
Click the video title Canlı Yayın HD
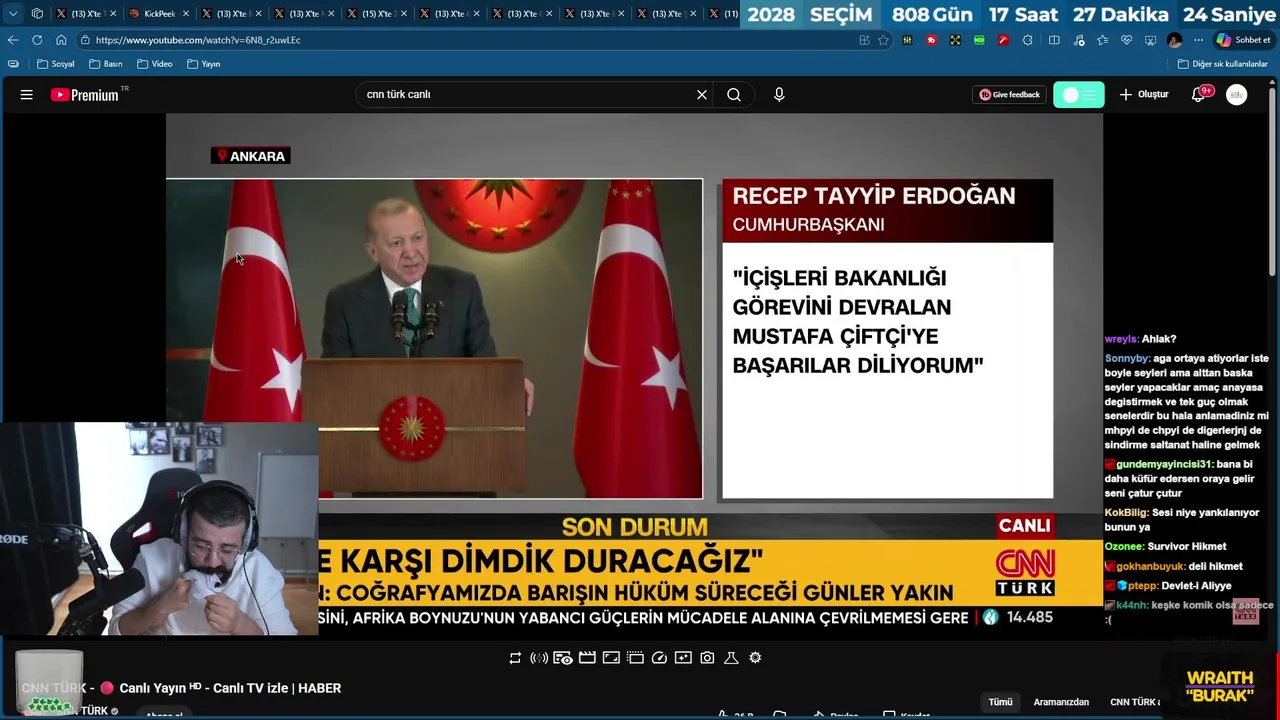(181, 688)
